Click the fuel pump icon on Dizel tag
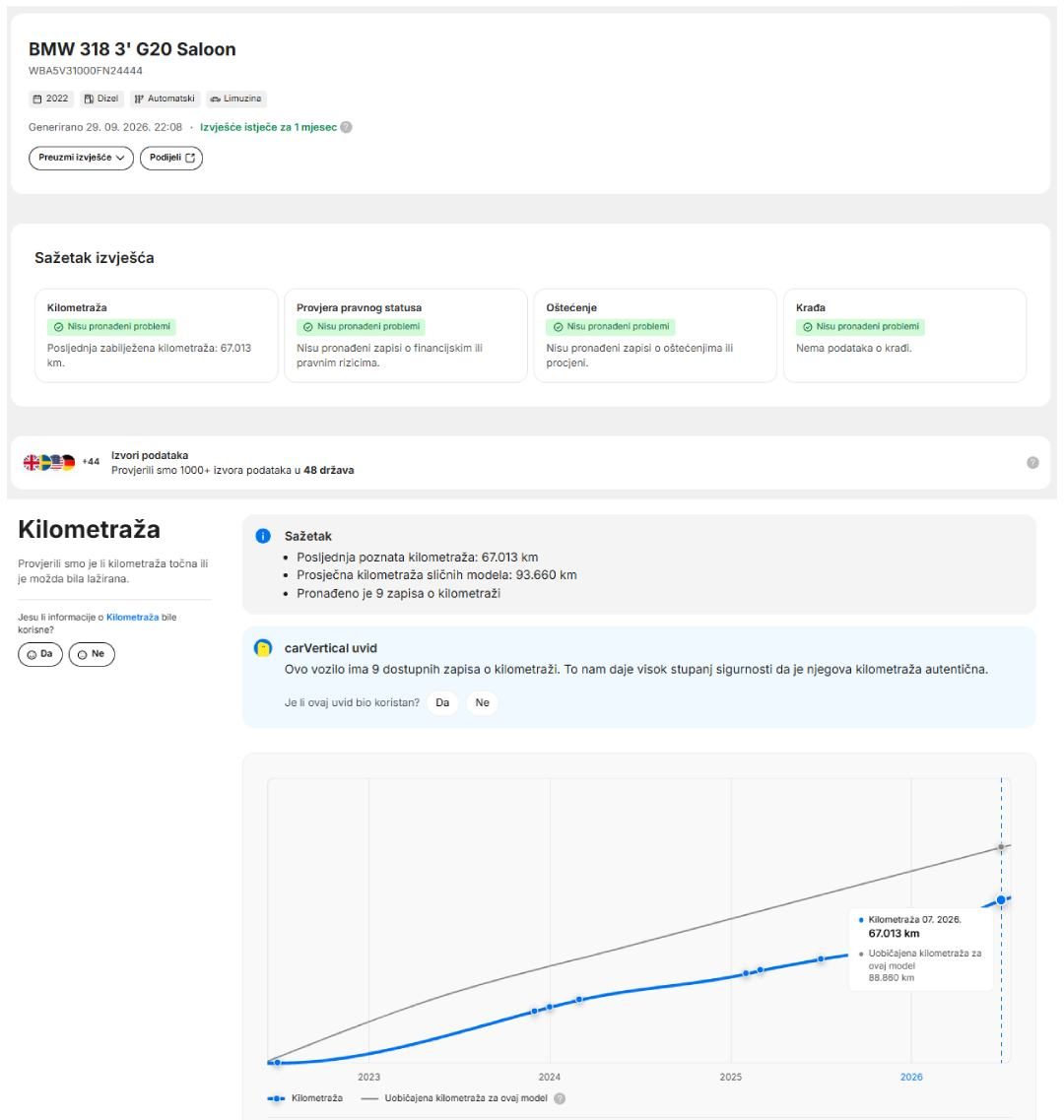The image size is (1064, 1120). [89, 99]
